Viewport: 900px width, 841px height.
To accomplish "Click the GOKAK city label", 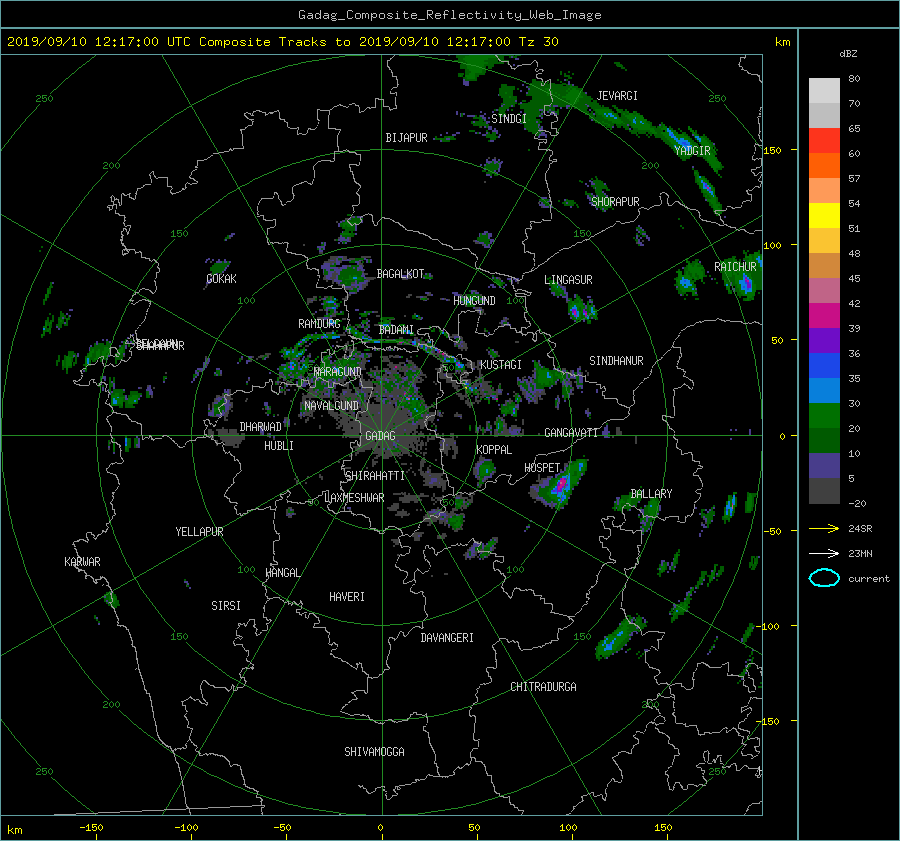I will pos(221,279).
